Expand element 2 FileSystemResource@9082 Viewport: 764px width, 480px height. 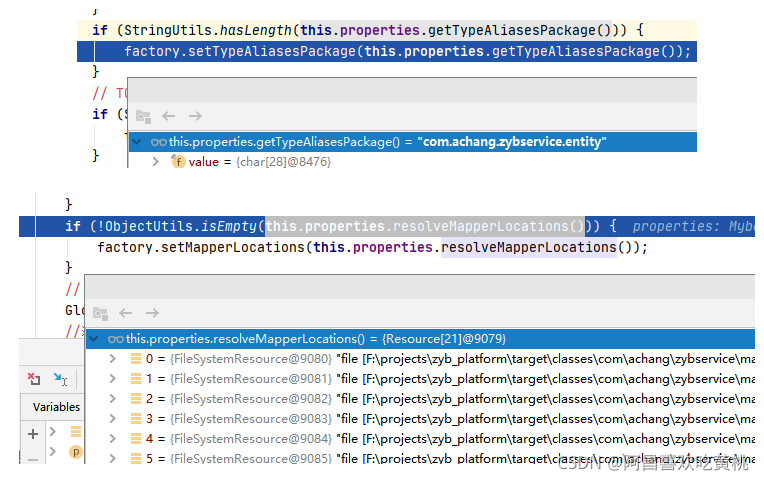(113, 399)
